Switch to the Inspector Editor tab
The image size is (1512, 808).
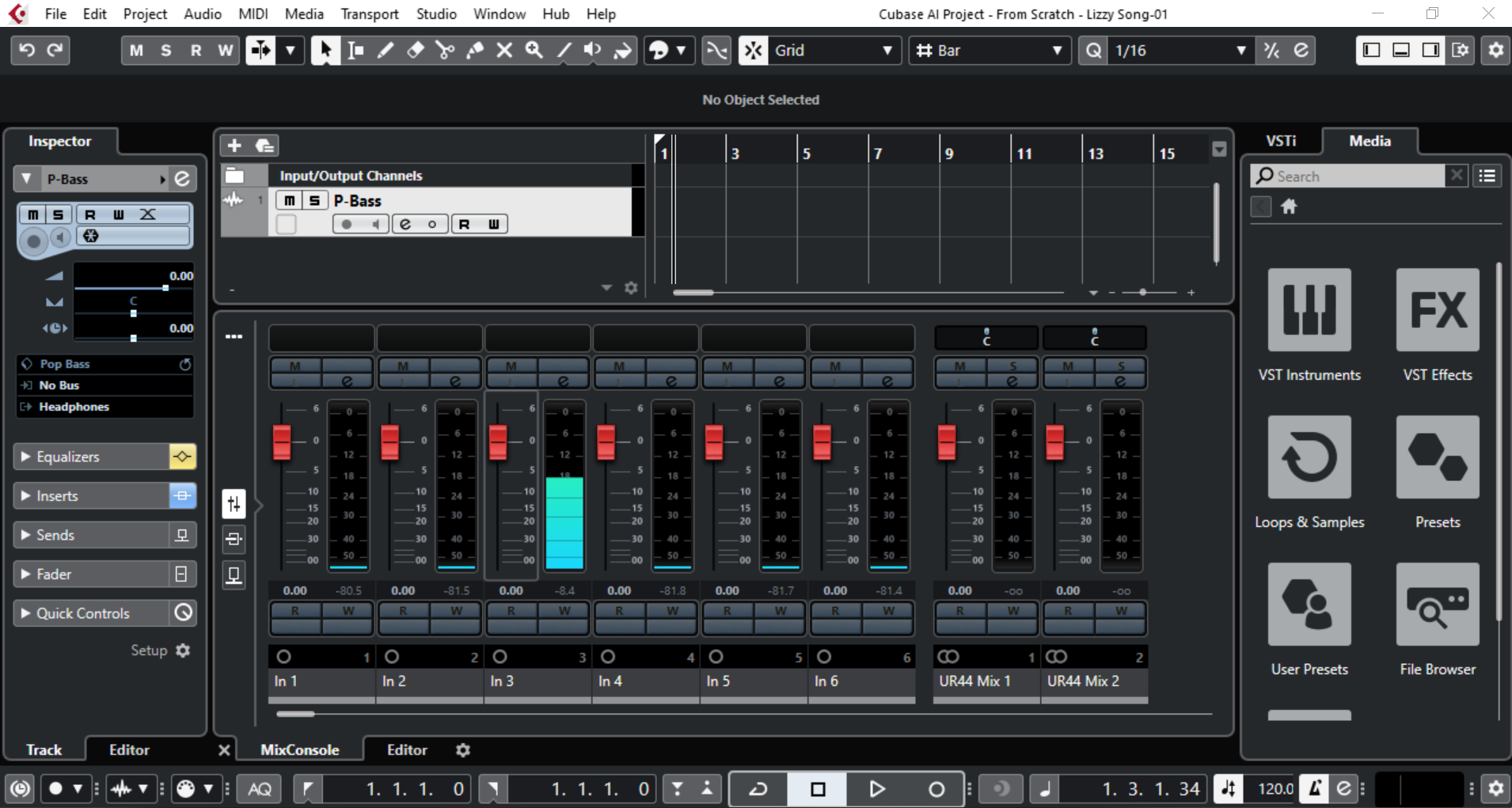coord(129,749)
